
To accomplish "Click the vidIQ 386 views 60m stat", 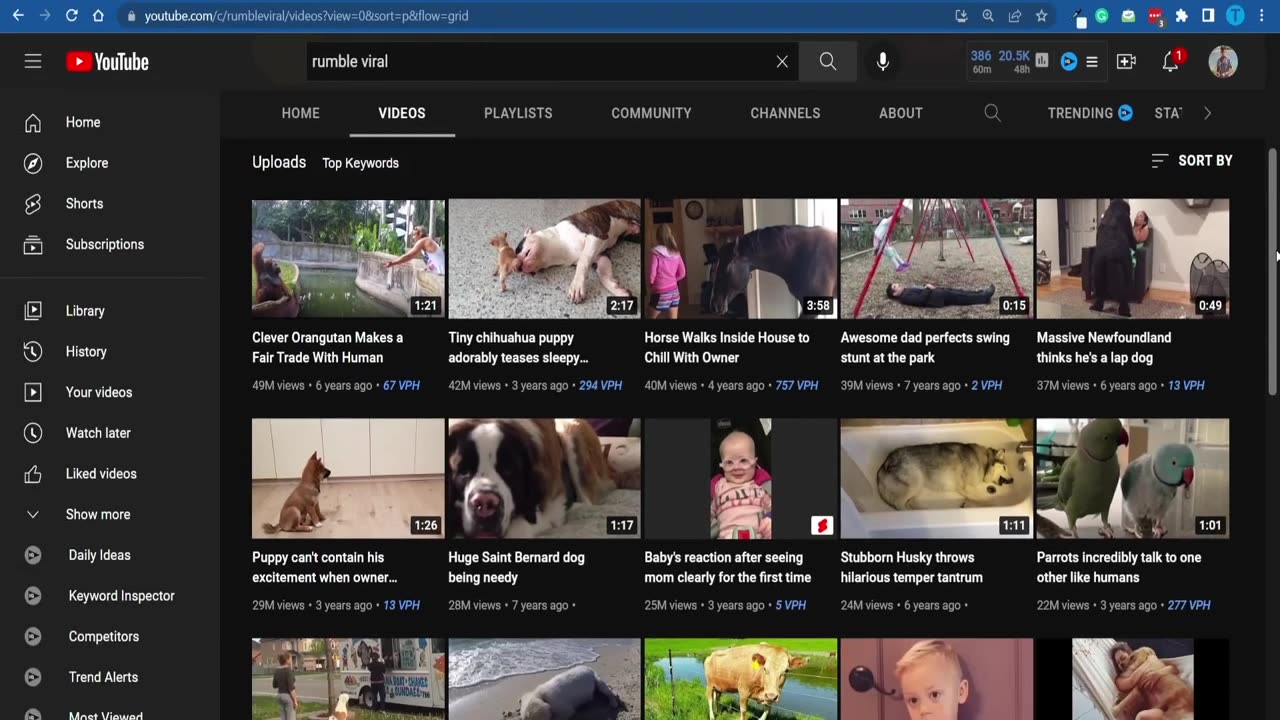I will pos(981,62).
